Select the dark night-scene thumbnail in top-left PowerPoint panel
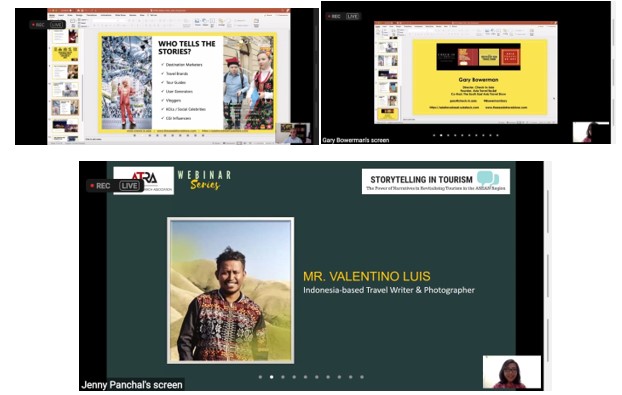 tap(65, 125)
